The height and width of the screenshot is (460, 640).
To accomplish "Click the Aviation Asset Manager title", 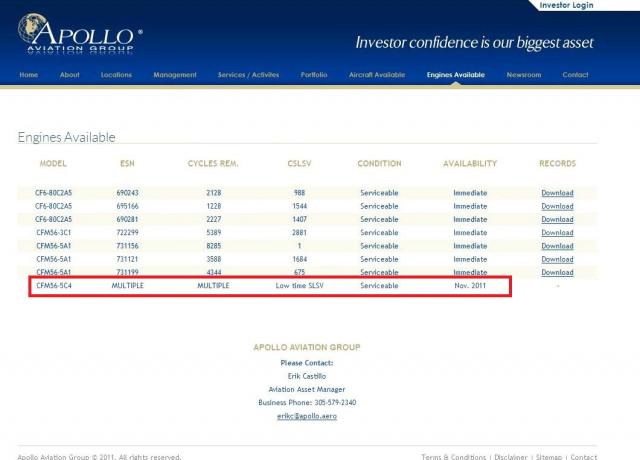I will point(307,389).
